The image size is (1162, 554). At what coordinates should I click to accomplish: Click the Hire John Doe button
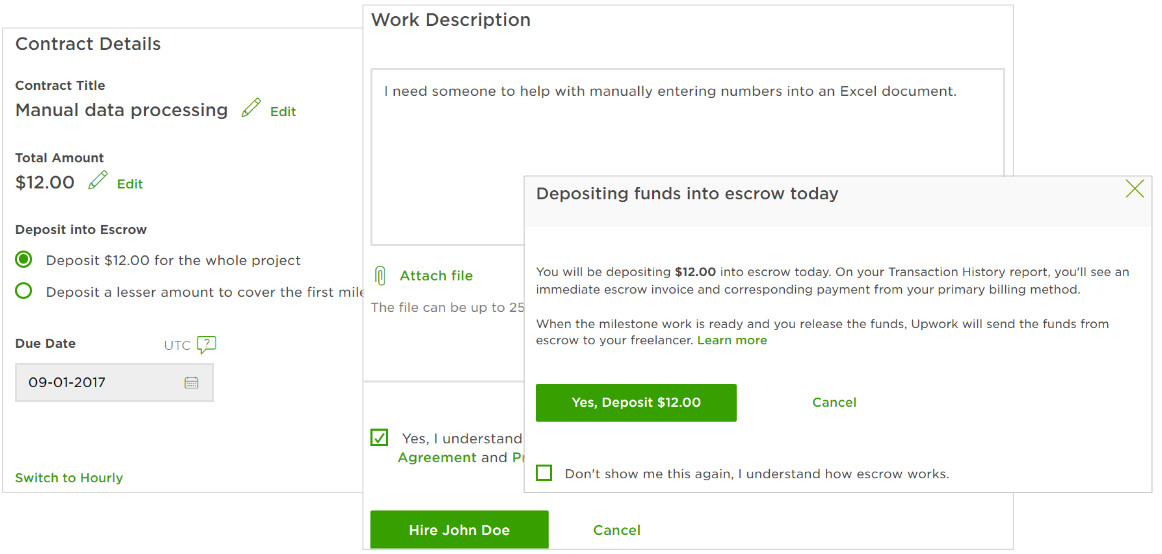(459, 530)
